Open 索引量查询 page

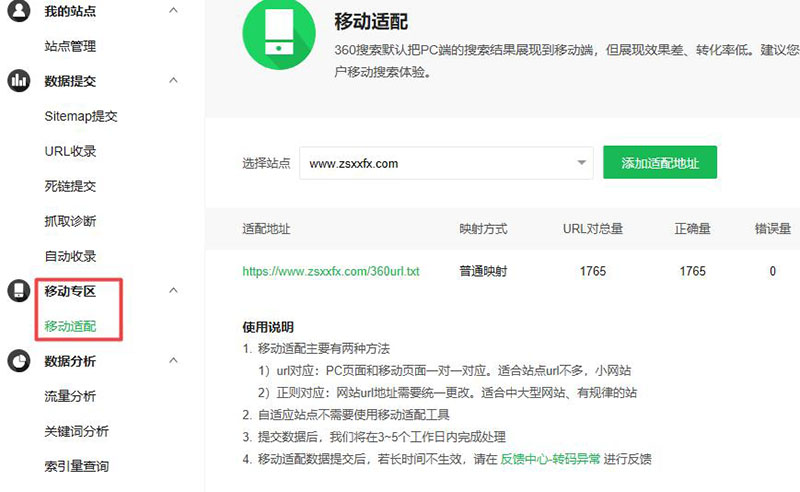(76, 466)
